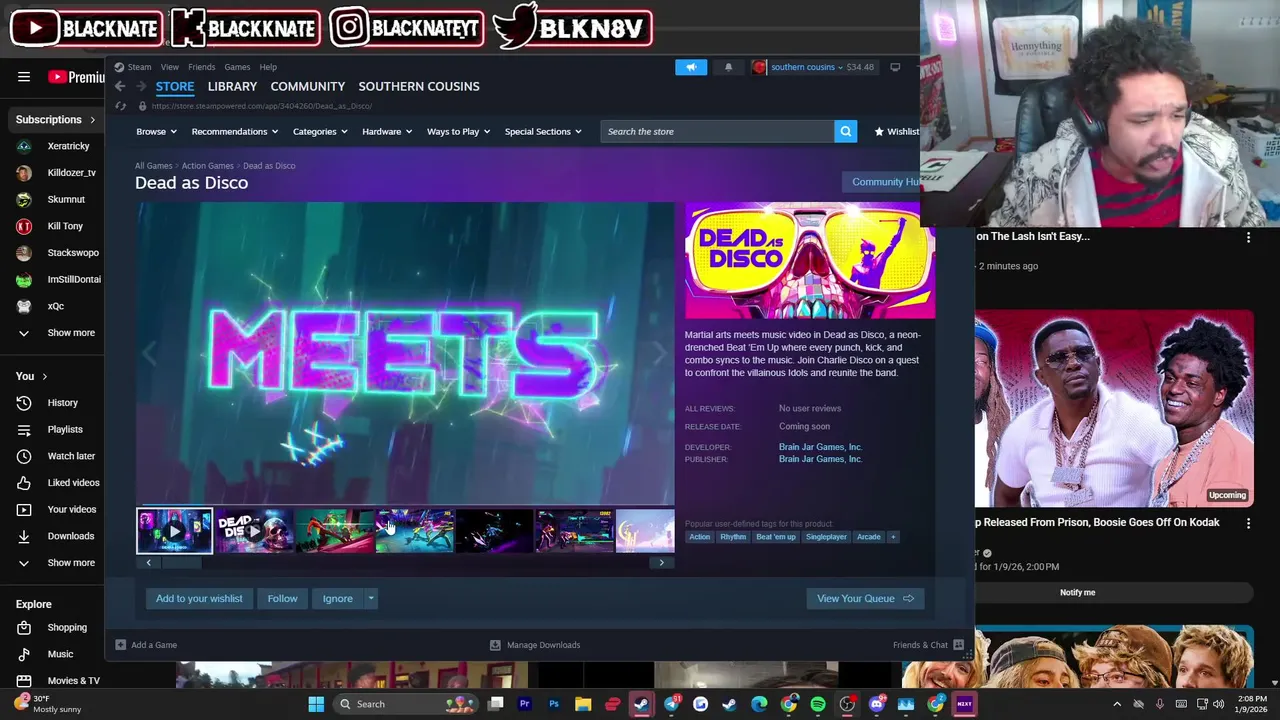Open the Wishlist link in store bar

point(896,132)
